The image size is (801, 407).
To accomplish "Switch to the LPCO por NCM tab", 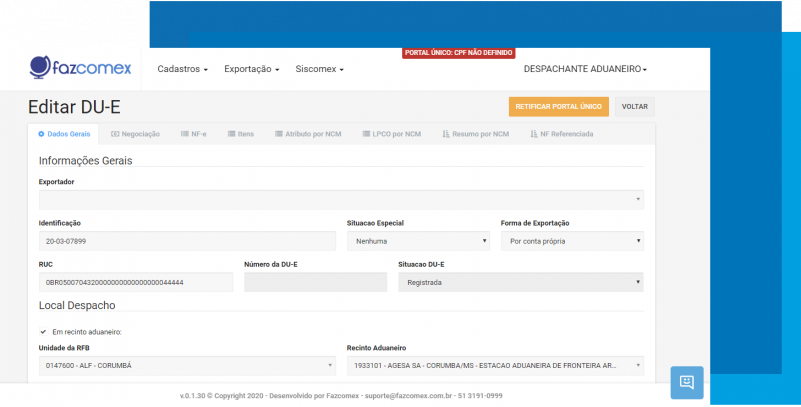I will (389, 133).
